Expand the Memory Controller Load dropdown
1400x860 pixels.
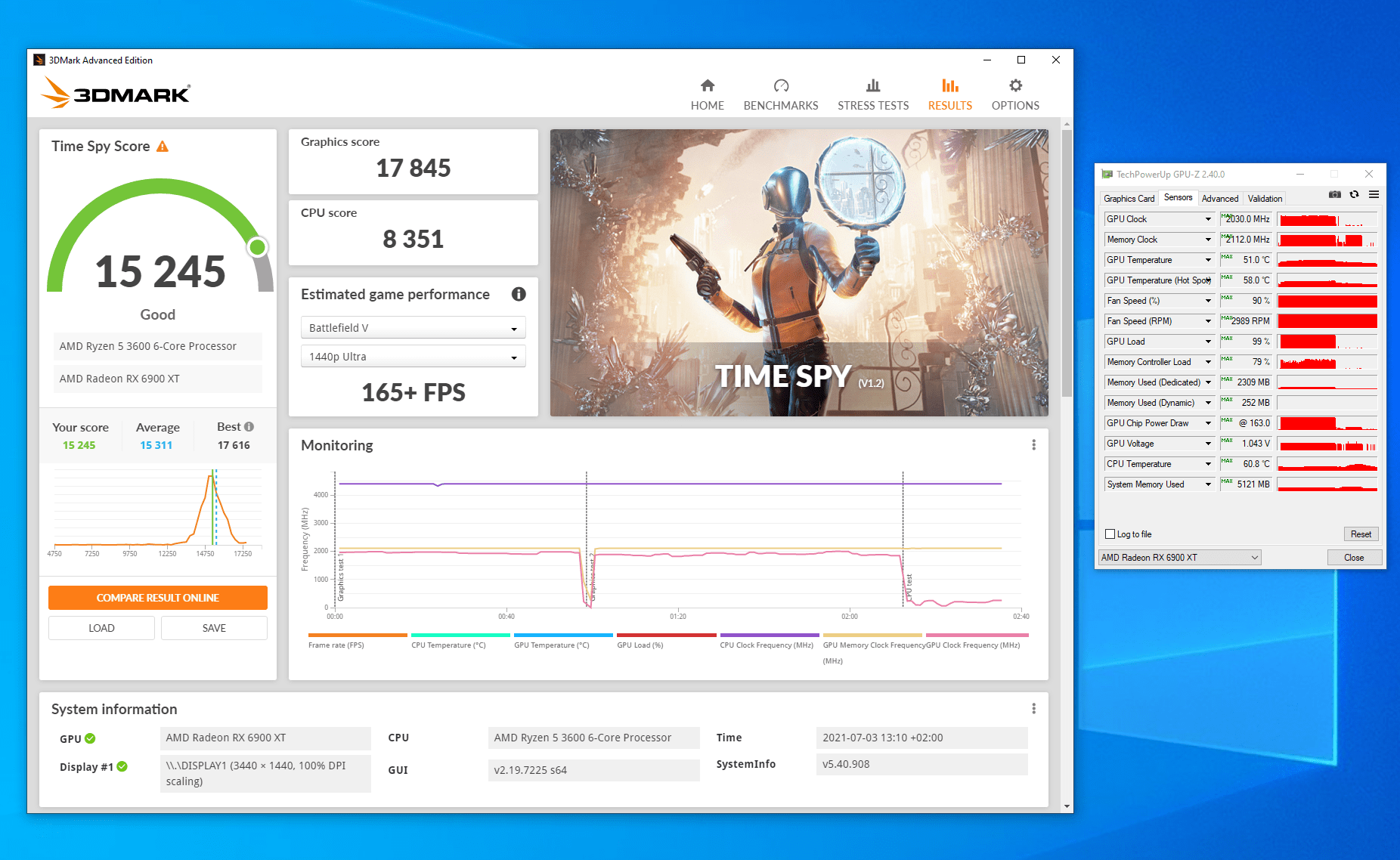click(1208, 362)
